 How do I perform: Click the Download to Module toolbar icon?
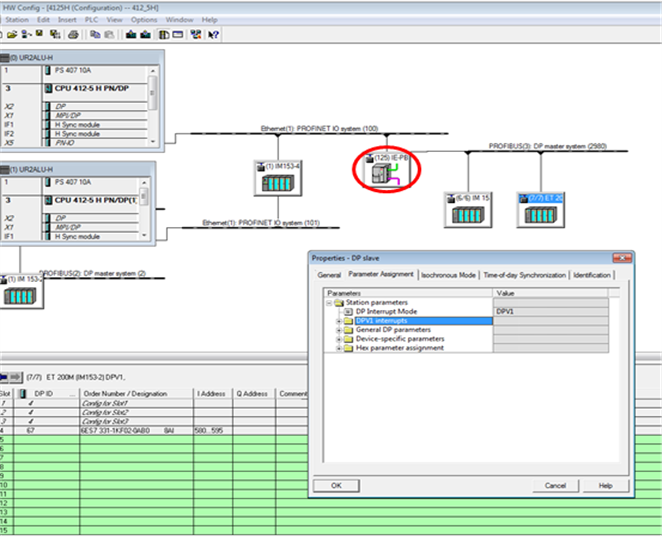[x=131, y=35]
